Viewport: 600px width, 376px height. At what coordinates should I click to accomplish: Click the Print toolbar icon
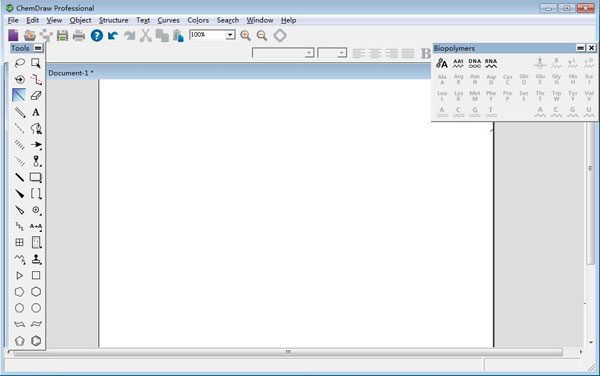click(x=79, y=35)
